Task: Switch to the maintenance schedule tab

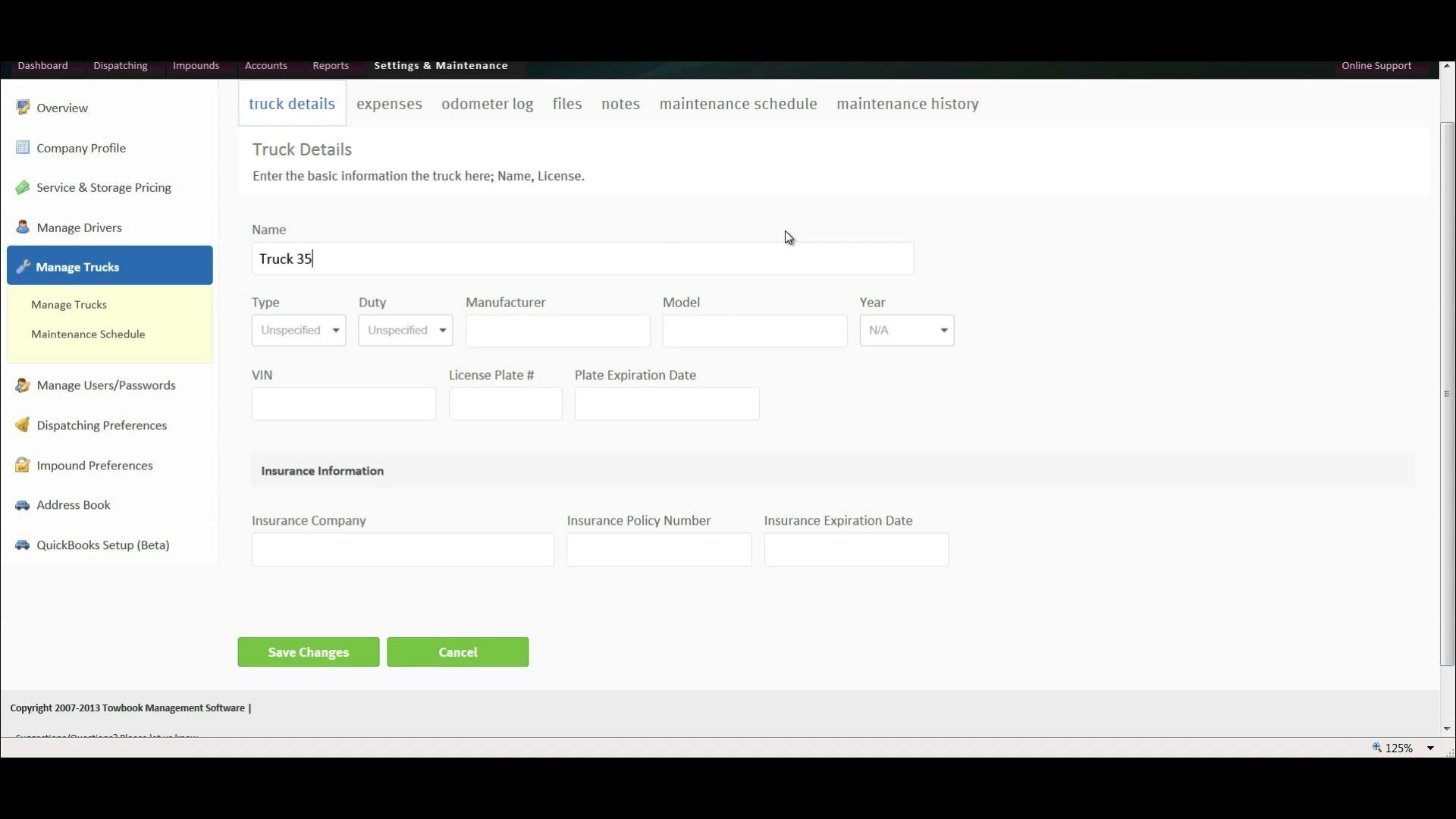Action: [x=739, y=104]
